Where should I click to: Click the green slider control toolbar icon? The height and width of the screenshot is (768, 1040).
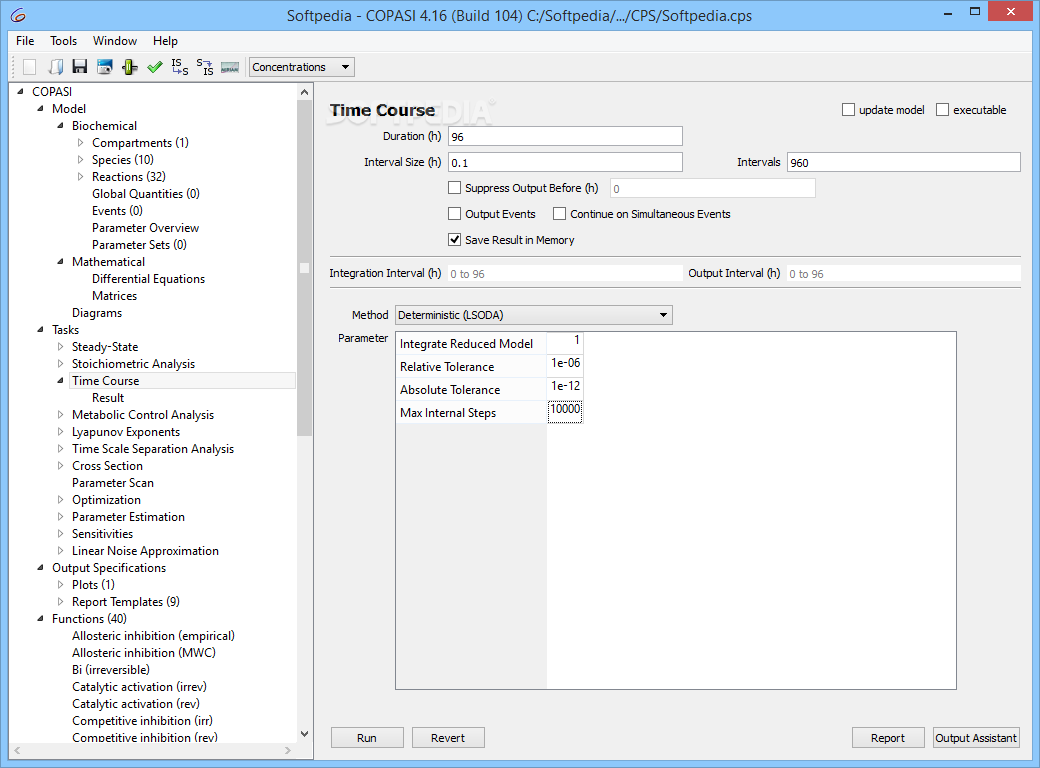click(130, 67)
